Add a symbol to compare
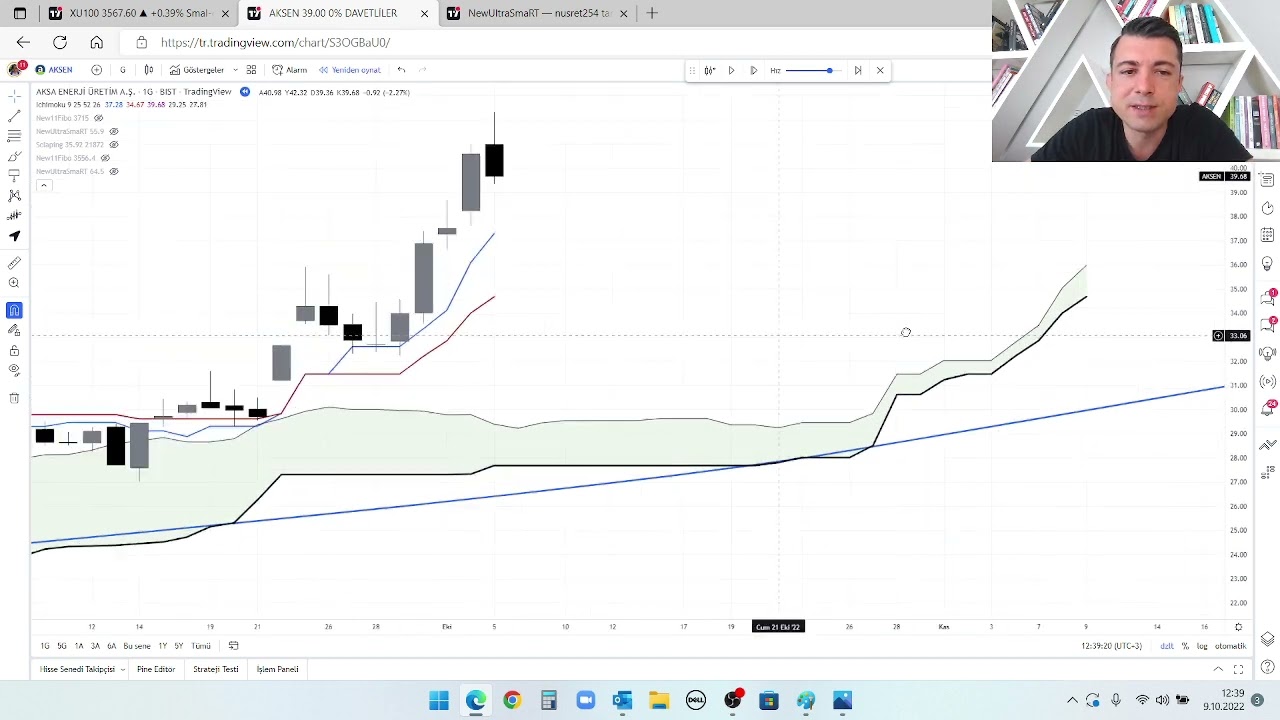The image size is (1280, 720). pos(96,70)
